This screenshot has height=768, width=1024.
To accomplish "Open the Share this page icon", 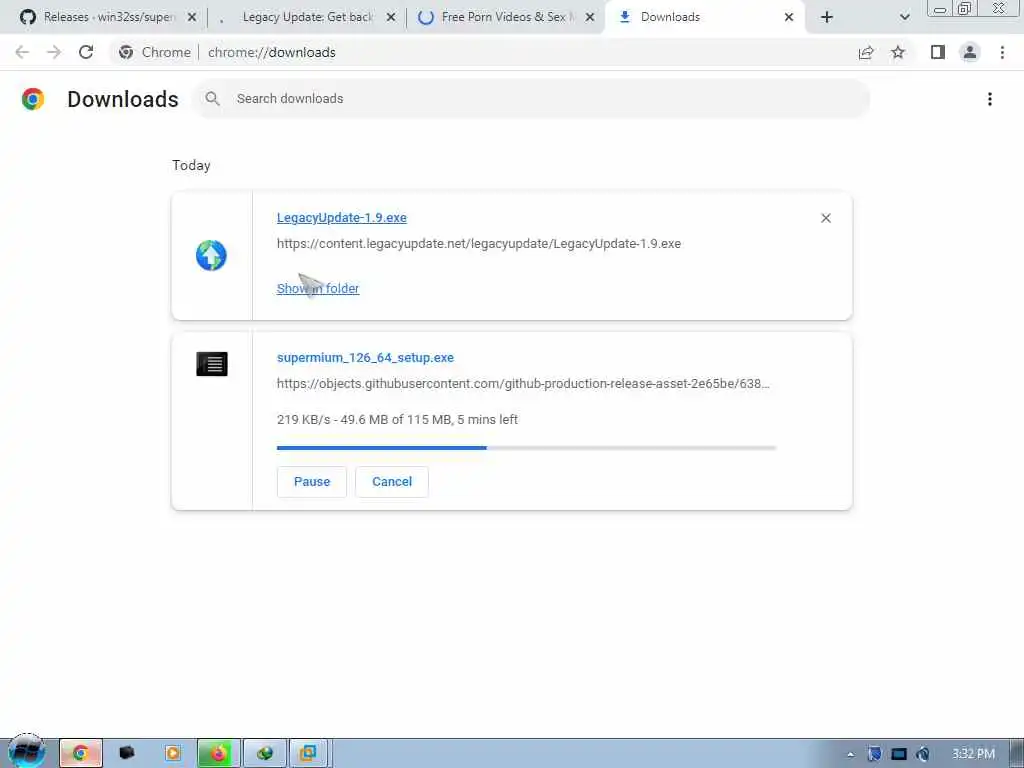I will (866, 52).
